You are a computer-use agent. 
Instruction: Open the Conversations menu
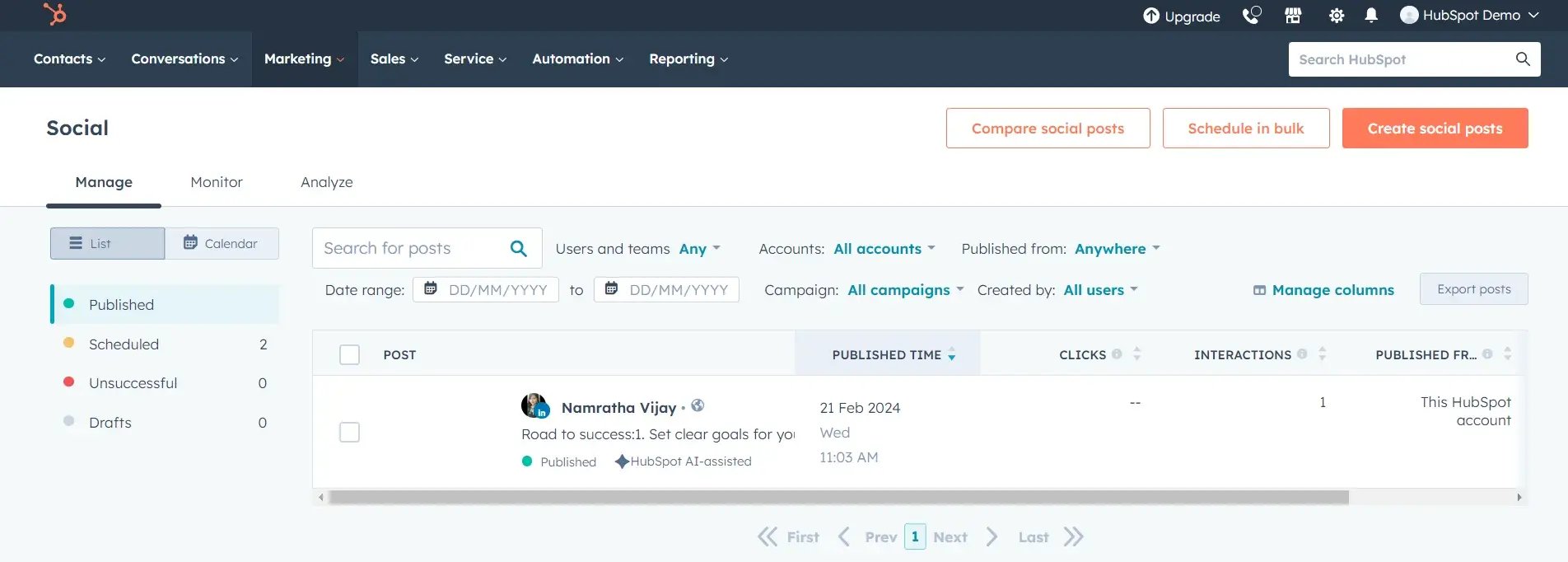click(184, 59)
